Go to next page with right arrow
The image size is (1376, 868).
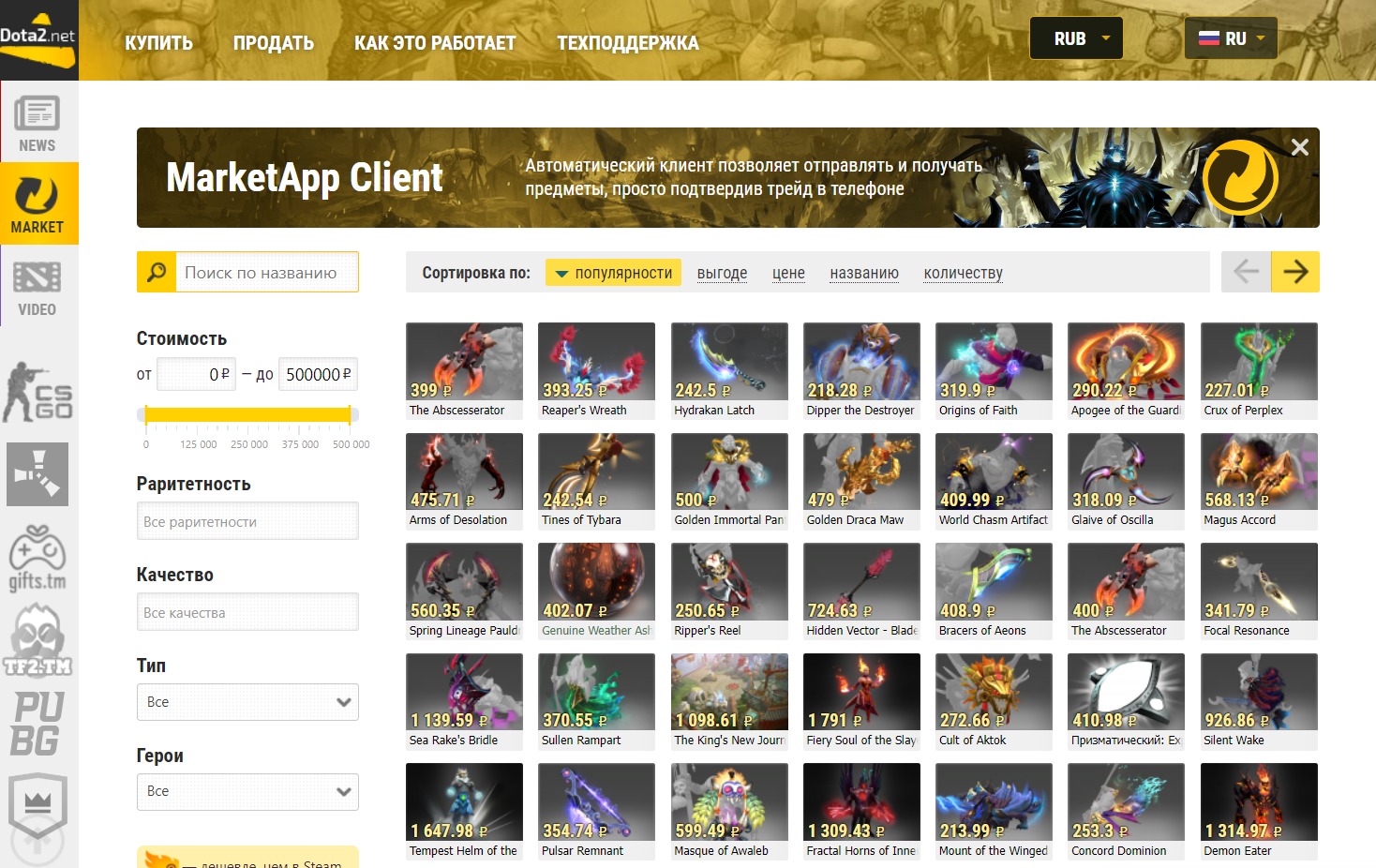[1295, 272]
